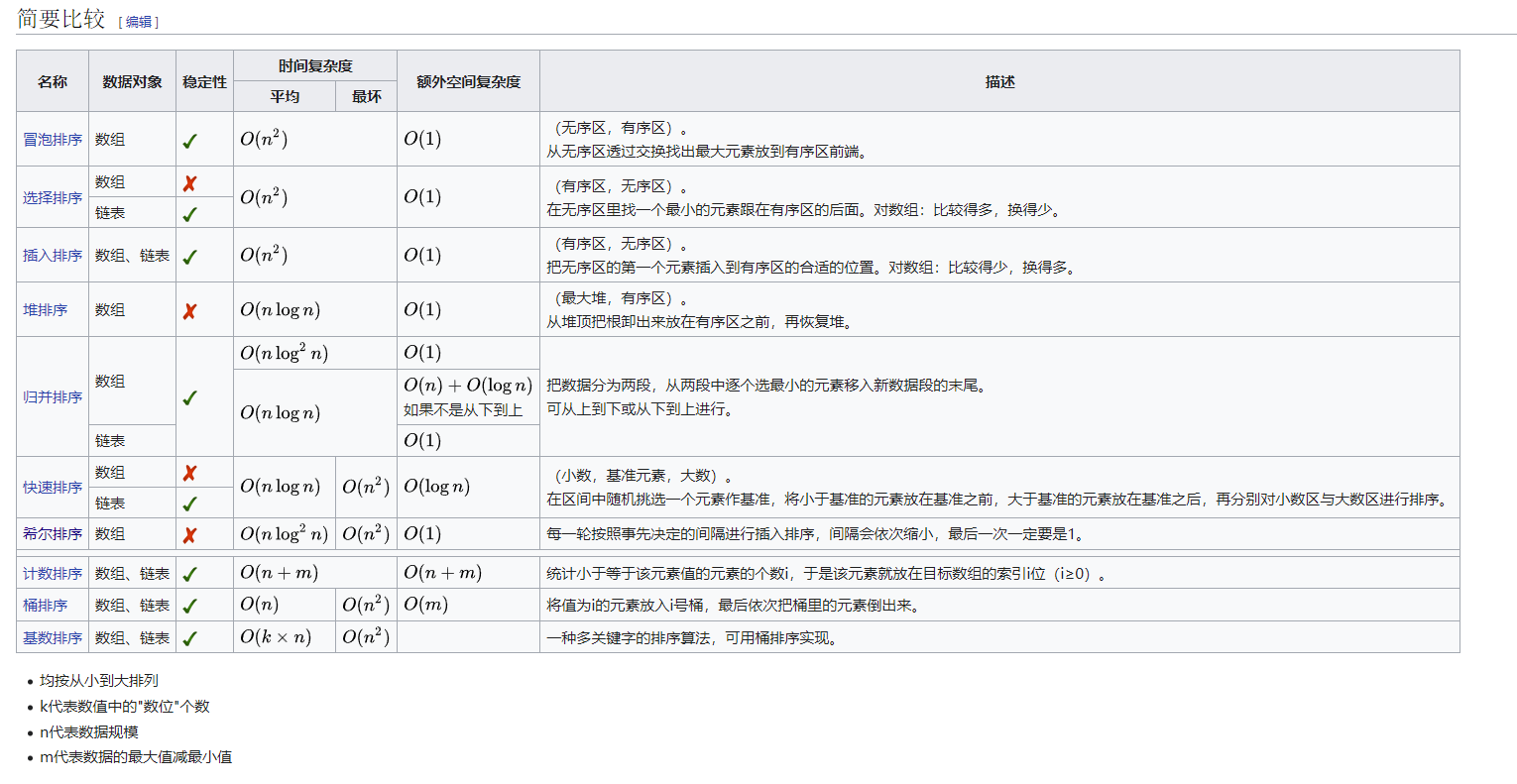1517x784 pixels.
Task: Click the description starting 把数据分为两段
Action: click(769, 386)
